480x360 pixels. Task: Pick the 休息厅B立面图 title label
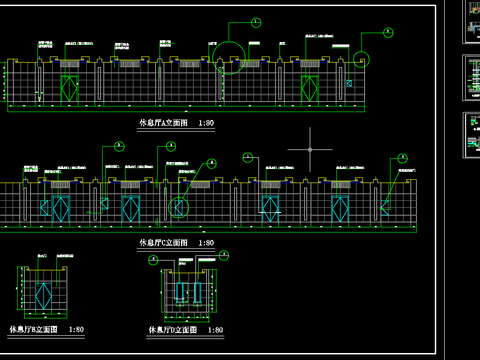tap(33, 330)
